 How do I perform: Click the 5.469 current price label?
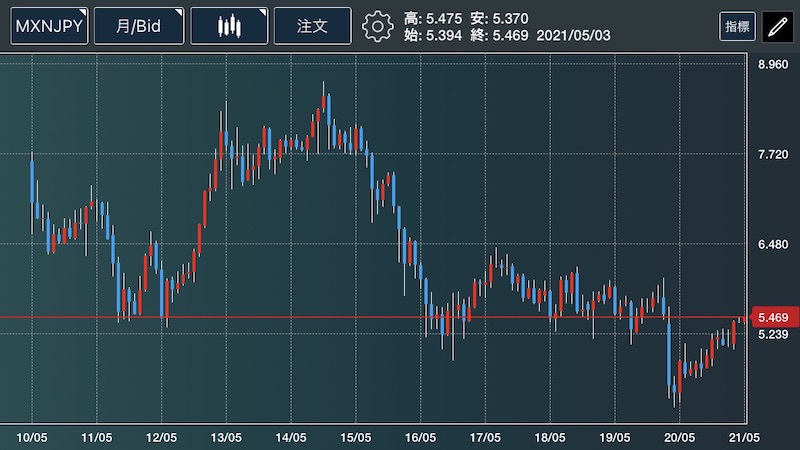772,317
